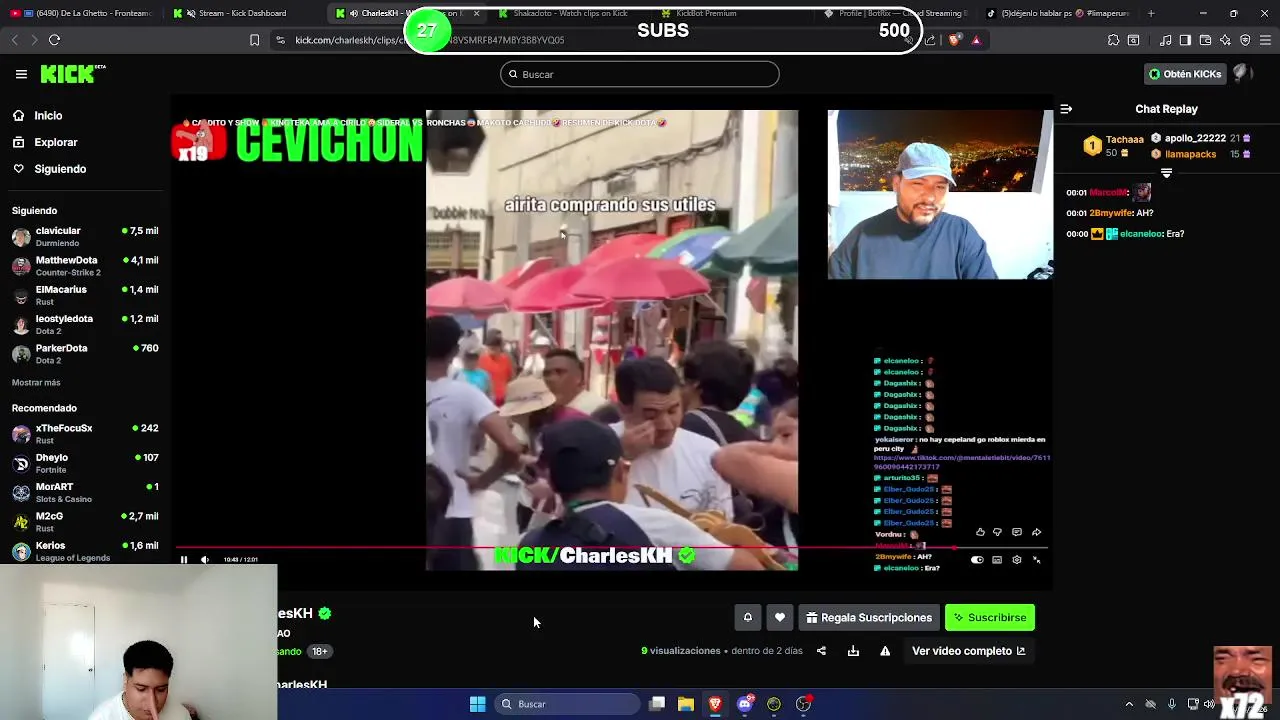Toggle theater mode in player
Image resolution: width=1280 pixels, height=720 pixels.
tap(997, 560)
